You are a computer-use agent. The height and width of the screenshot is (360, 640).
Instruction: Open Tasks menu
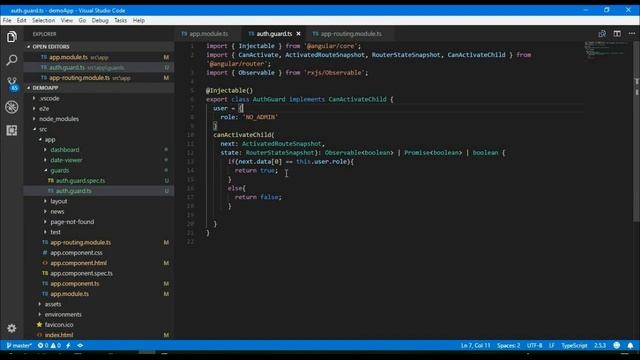coord(120,20)
